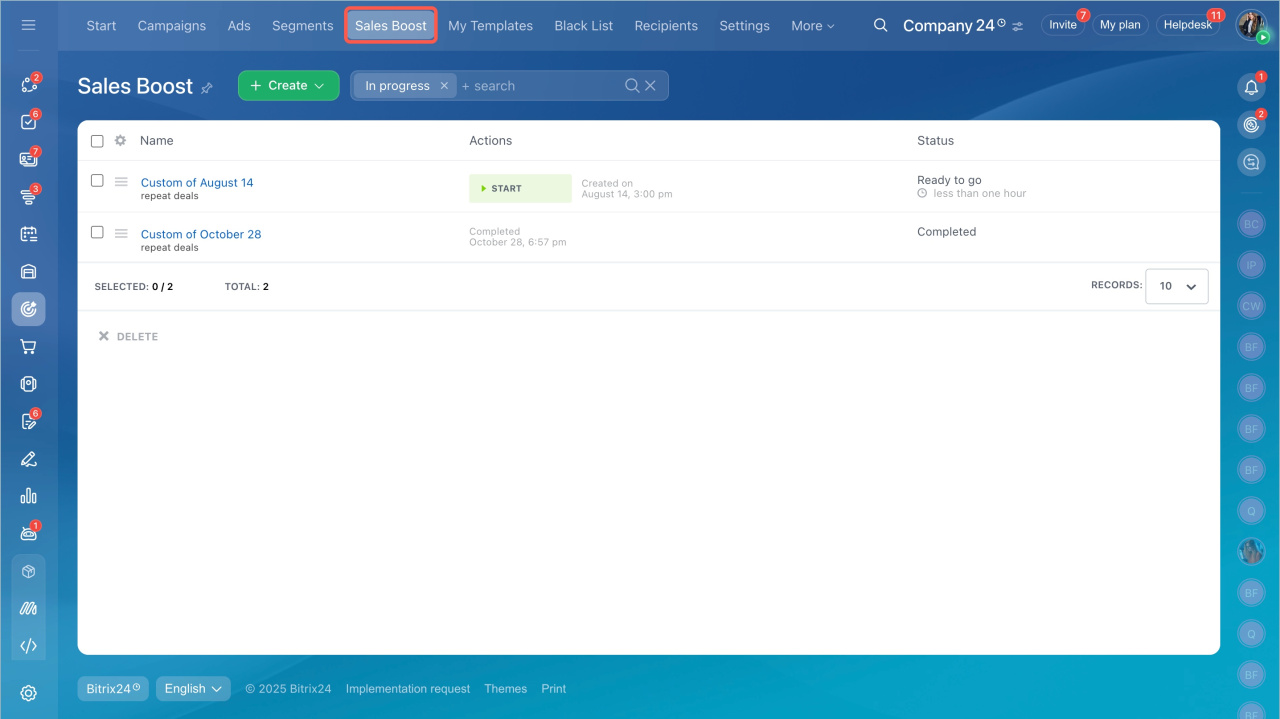Expand the green Create dropdown
This screenshot has height=719, width=1280.
(288, 86)
